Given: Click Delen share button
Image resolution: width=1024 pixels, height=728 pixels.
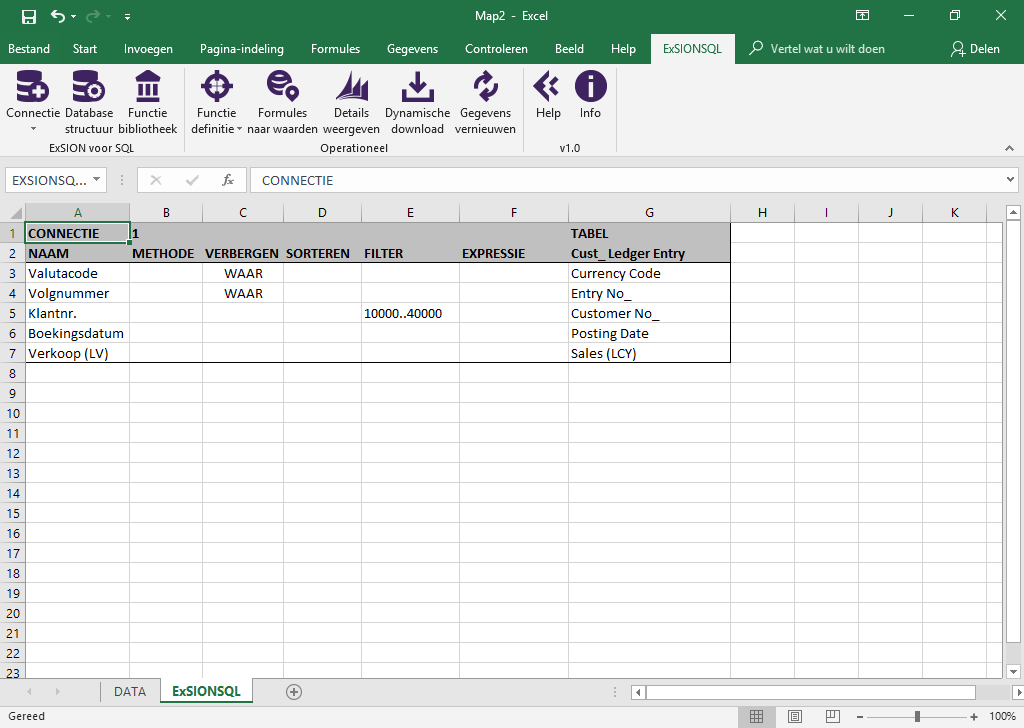Looking at the screenshot, I should click(975, 49).
